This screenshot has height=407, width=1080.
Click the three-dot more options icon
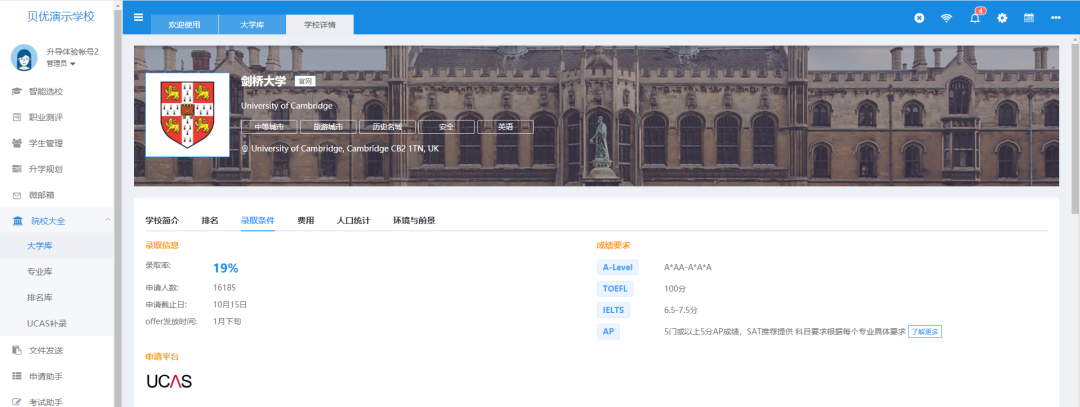click(1056, 18)
